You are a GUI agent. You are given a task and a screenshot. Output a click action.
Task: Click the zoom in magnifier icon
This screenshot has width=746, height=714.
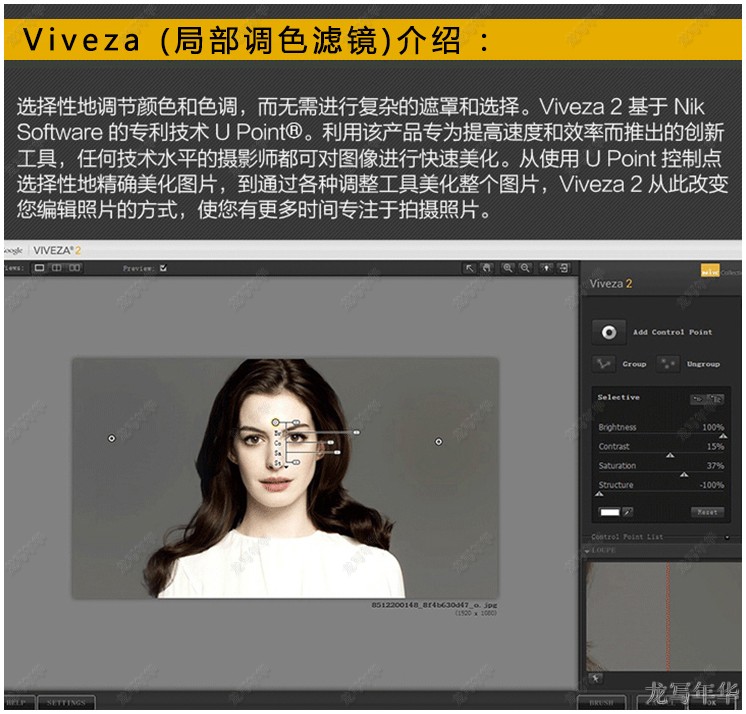[x=508, y=268]
